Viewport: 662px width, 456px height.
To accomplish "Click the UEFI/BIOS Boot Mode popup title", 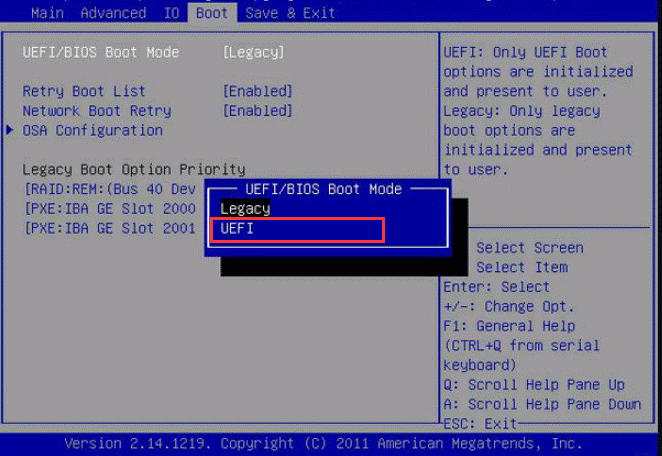I will click(322, 189).
